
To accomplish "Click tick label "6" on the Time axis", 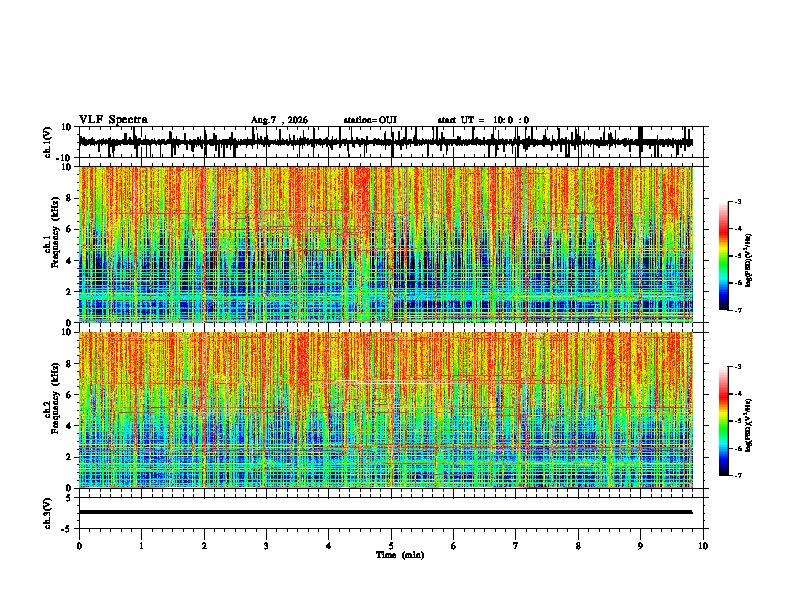I will [x=454, y=546].
